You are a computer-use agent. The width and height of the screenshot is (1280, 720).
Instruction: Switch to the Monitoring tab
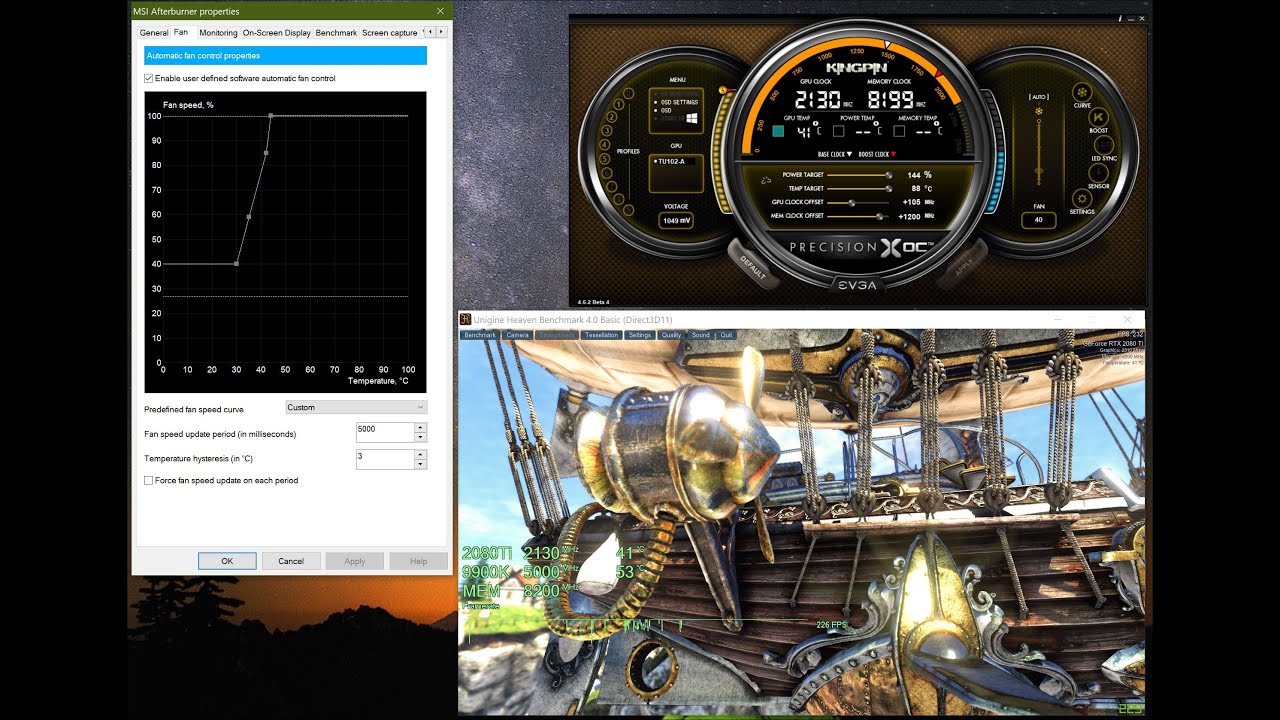218,33
